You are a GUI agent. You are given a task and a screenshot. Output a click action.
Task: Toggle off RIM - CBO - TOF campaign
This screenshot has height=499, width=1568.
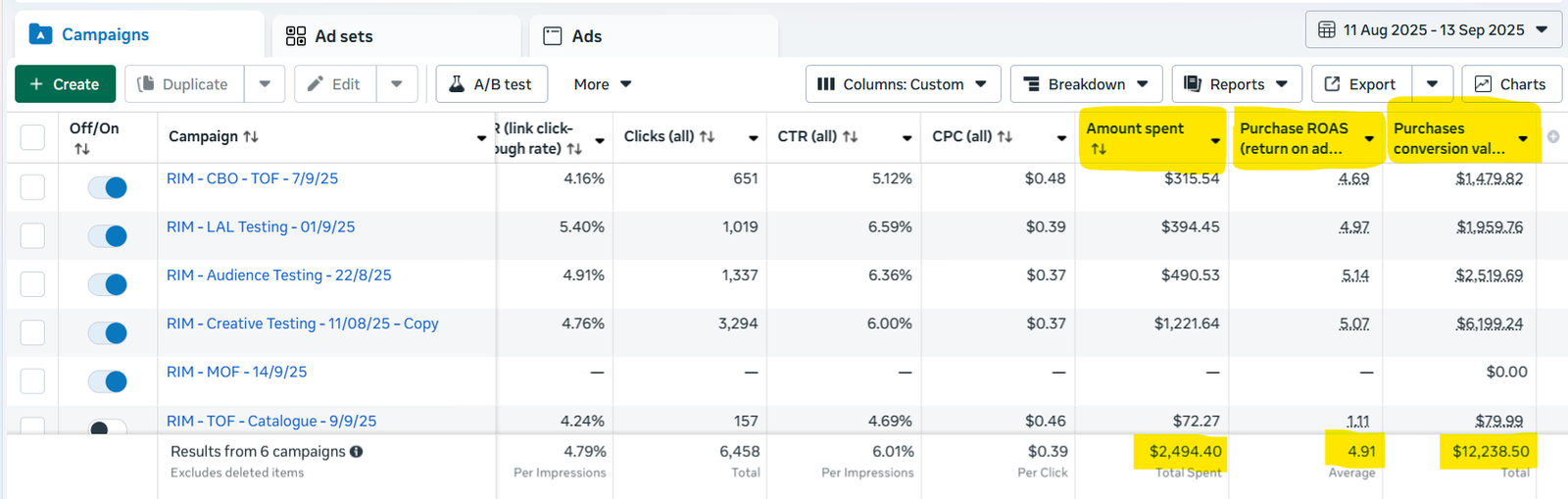(x=108, y=187)
